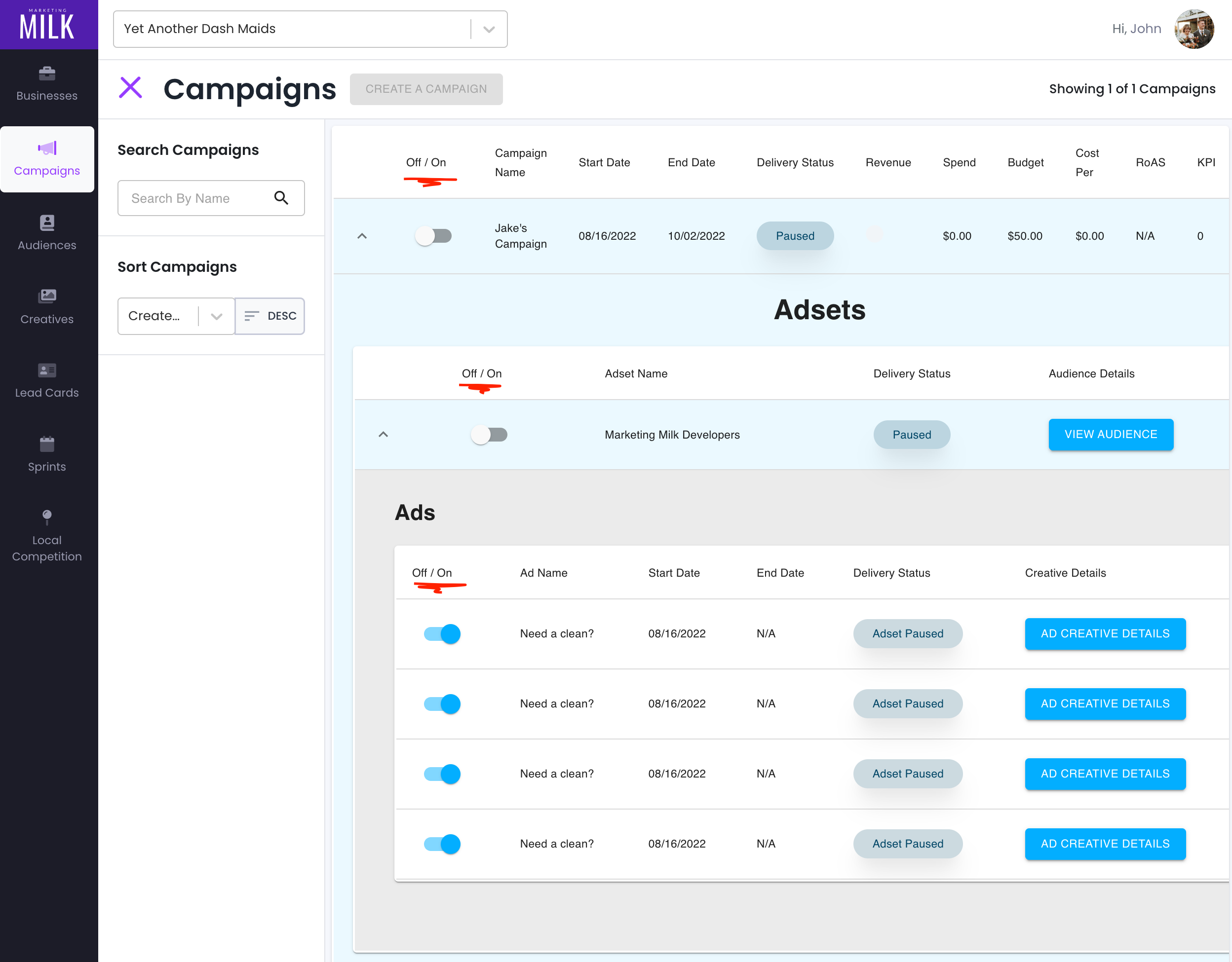Open the Yet Another Dash Maids business dropdown
This screenshot has height=962, width=1232.
point(489,29)
